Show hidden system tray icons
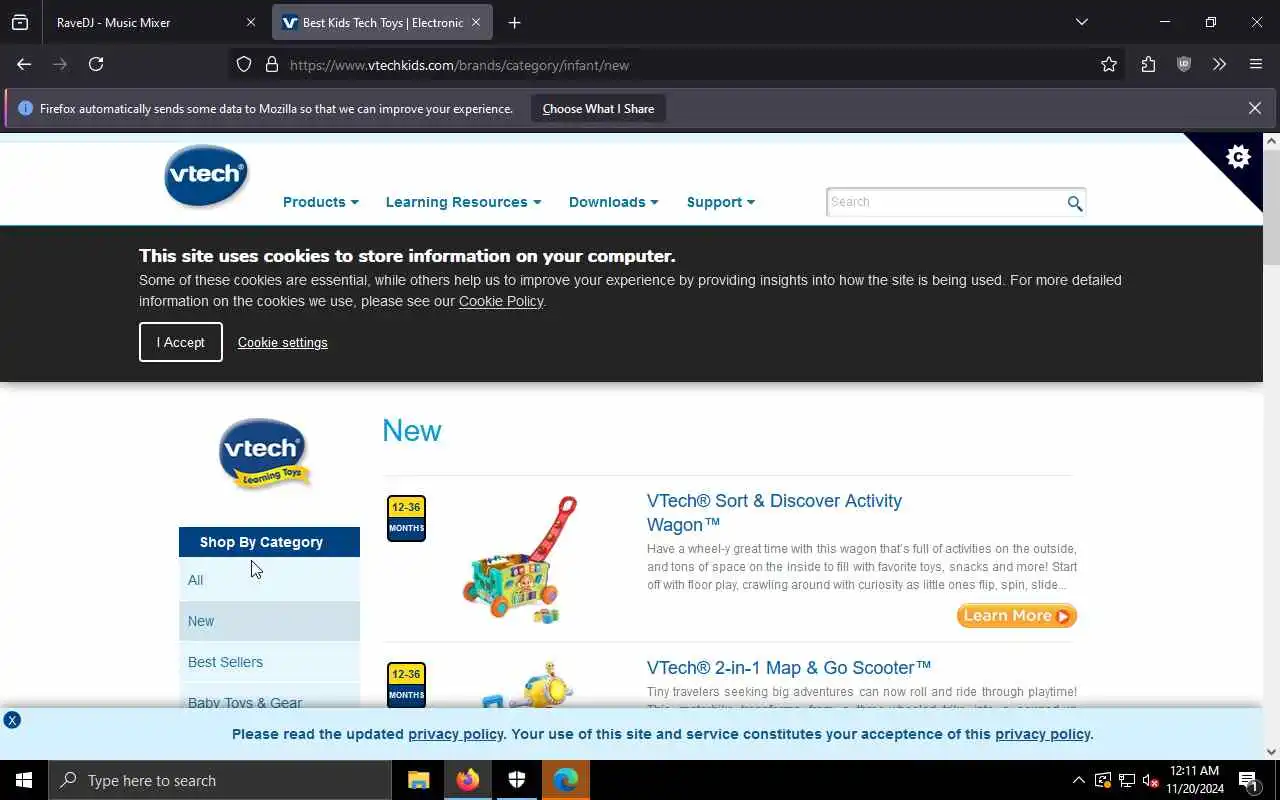This screenshot has height=800, width=1280. click(x=1078, y=780)
